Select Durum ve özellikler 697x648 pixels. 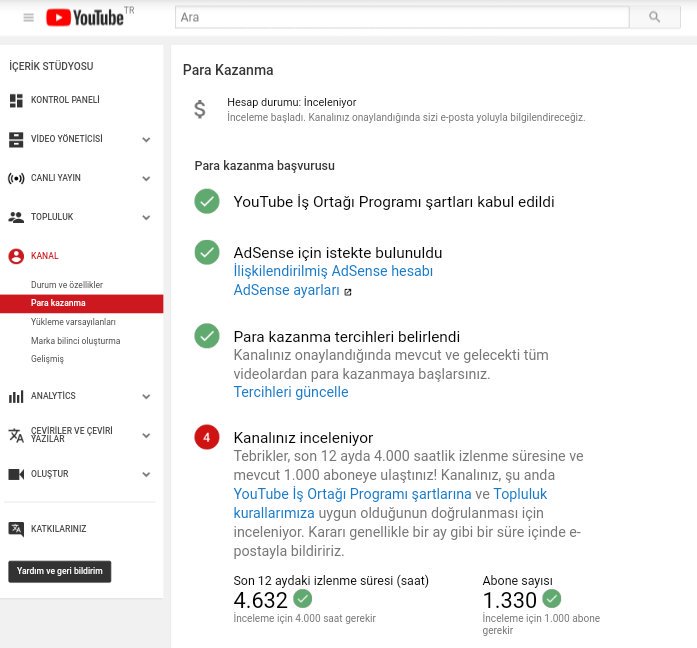pyautogui.click(x=67, y=285)
